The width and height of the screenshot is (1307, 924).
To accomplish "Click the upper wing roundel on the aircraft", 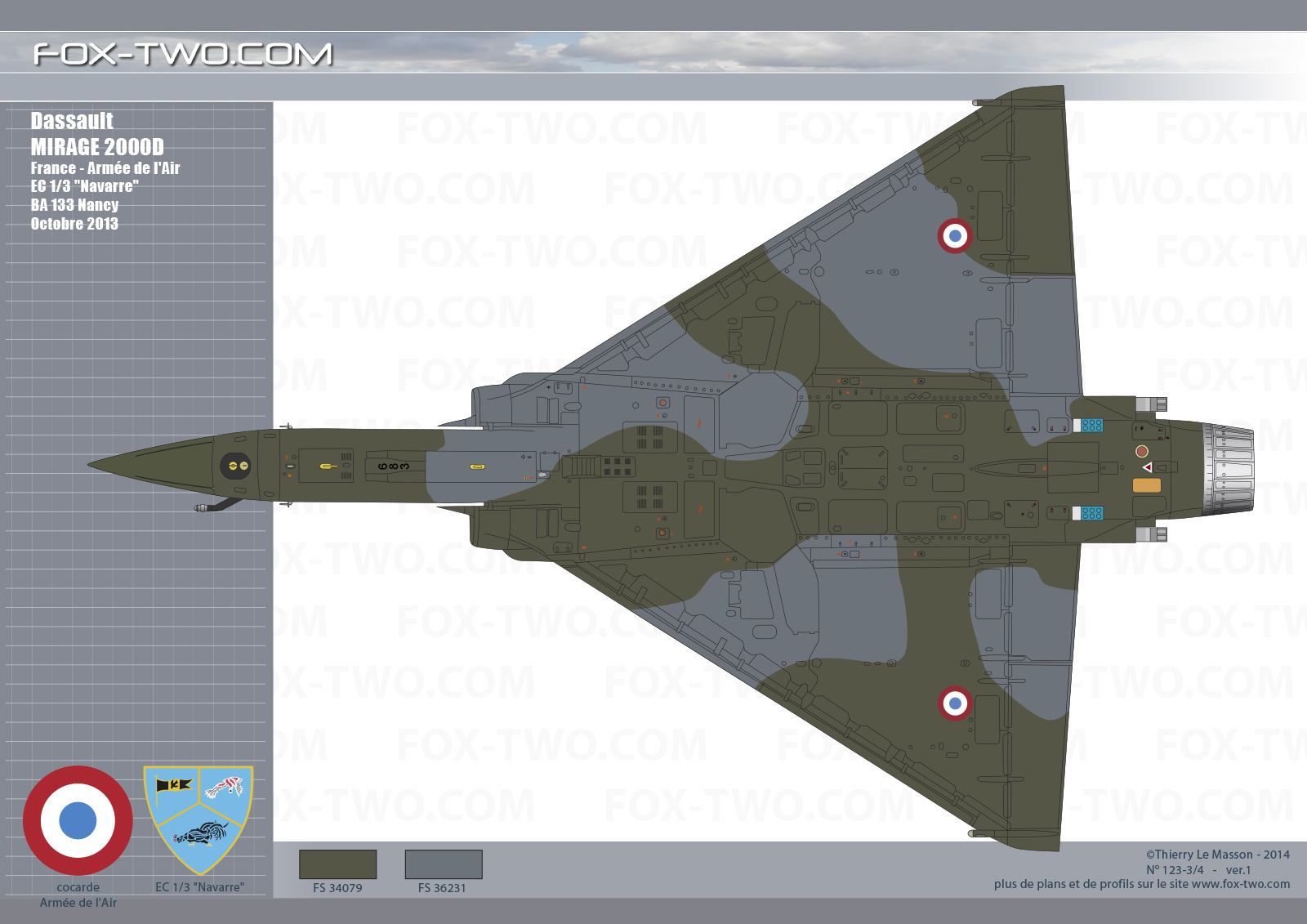I will coord(954,236).
